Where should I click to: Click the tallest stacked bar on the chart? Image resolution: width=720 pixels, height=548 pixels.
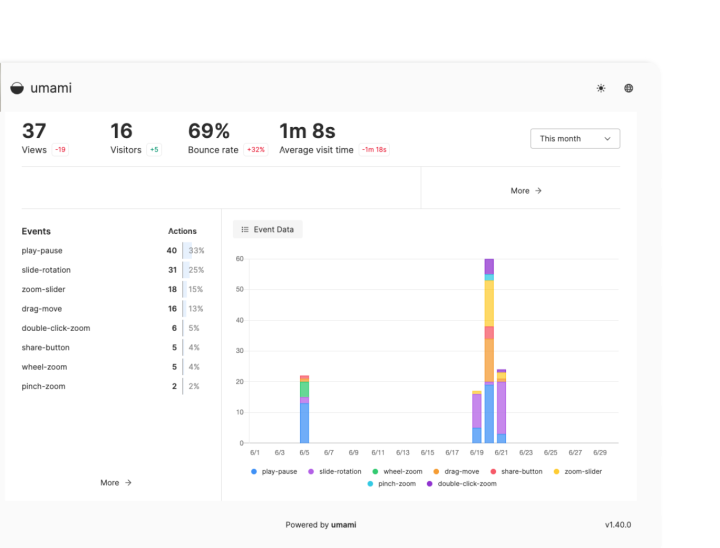[x=489, y=350]
